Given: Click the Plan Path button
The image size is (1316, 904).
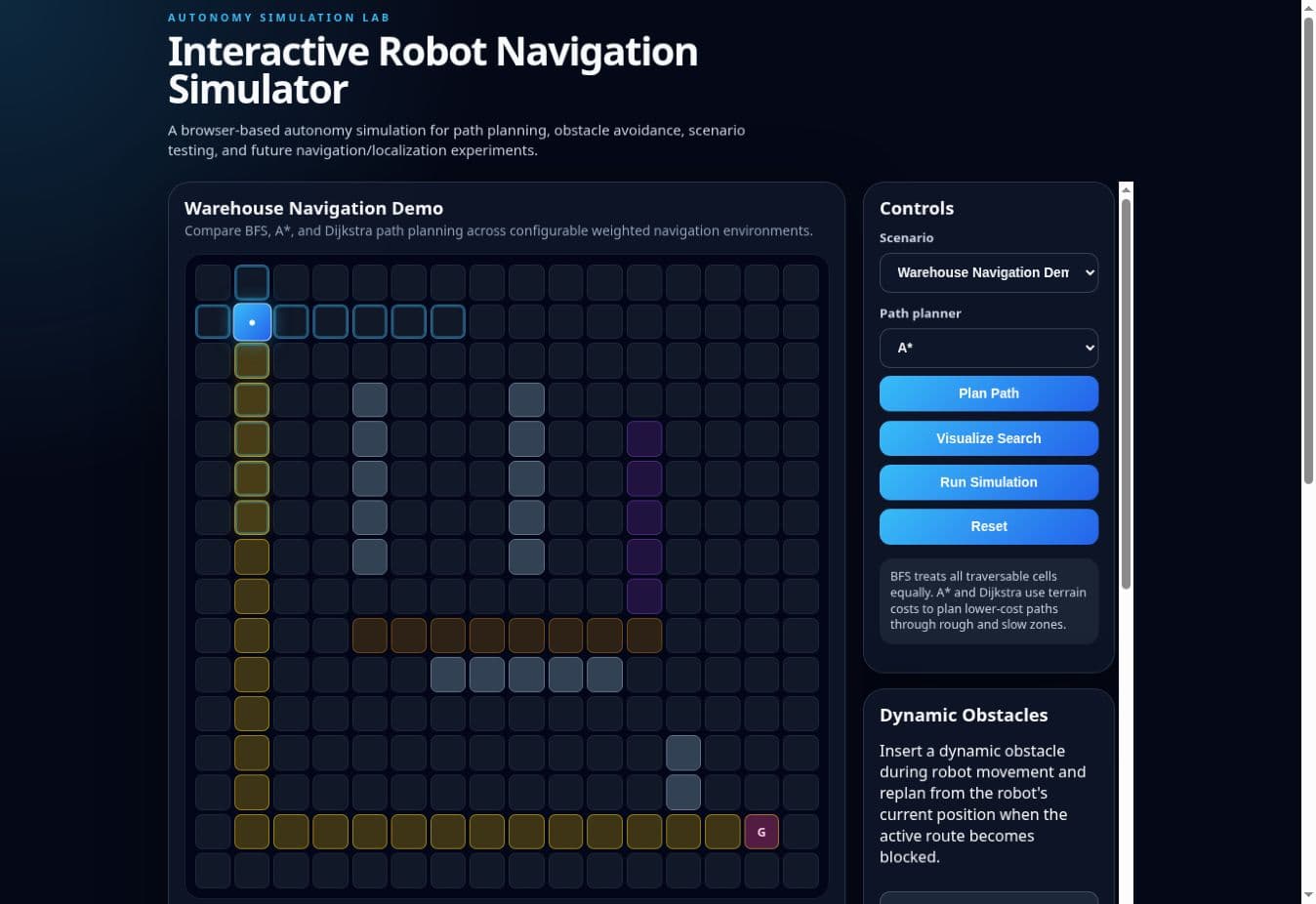Looking at the screenshot, I should tap(988, 393).
